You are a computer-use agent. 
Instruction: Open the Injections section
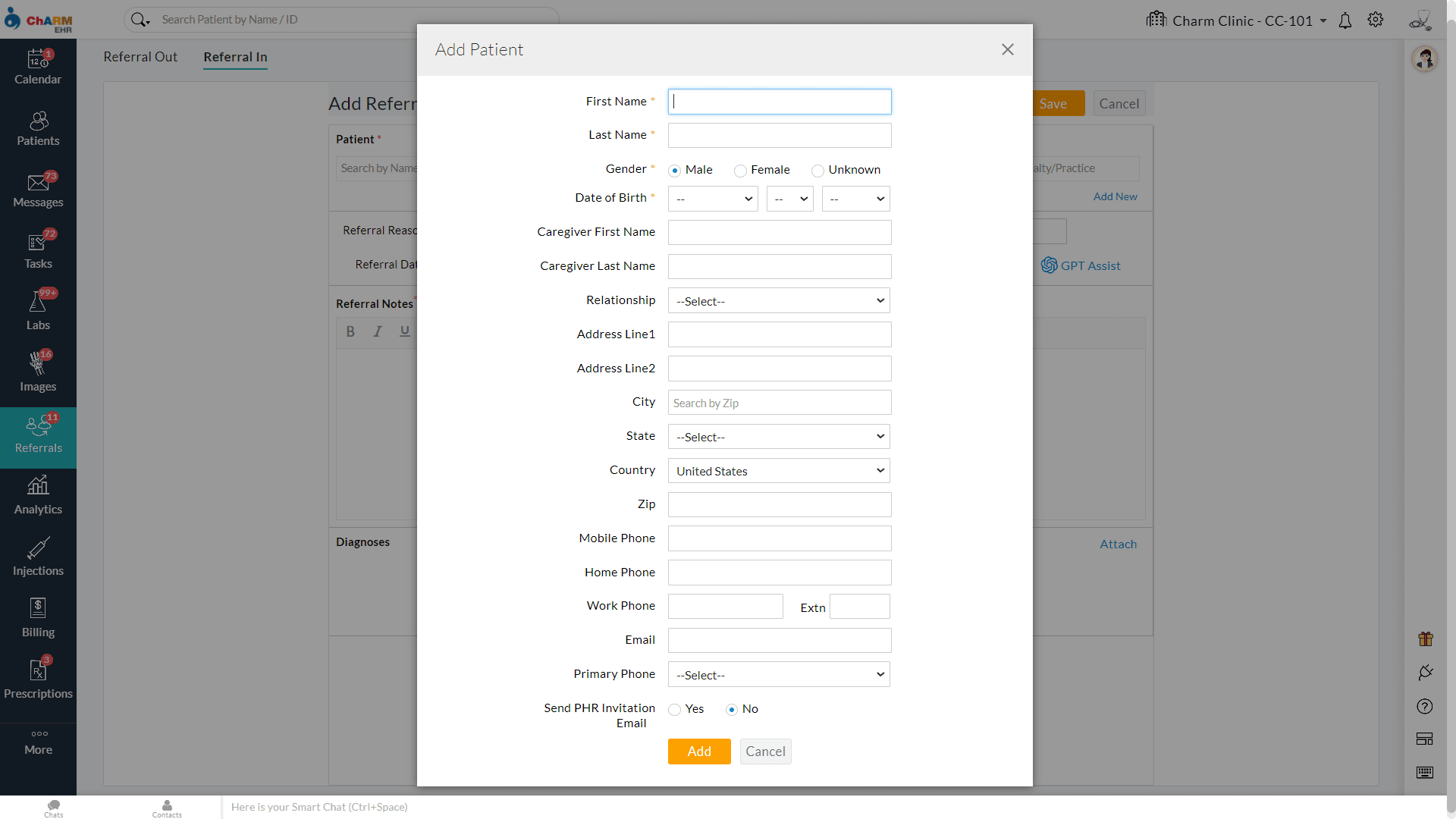point(37,556)
